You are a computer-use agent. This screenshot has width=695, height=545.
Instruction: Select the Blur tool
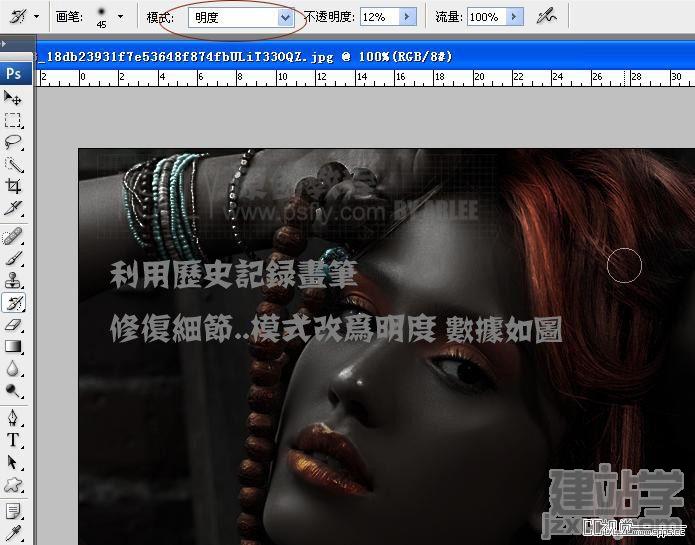coord(13,369)
